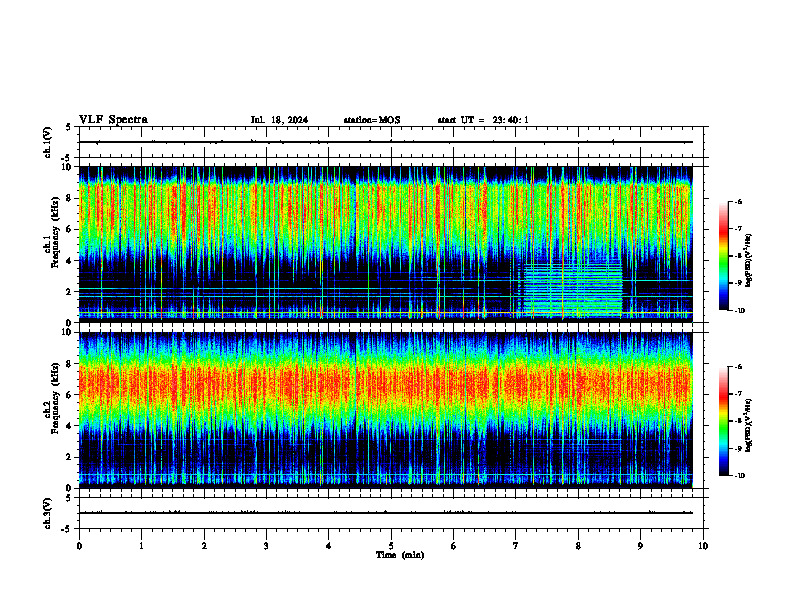Click the ch.2 color scale bar
This screenshot has width=792, height=612.
pos(724,421)
